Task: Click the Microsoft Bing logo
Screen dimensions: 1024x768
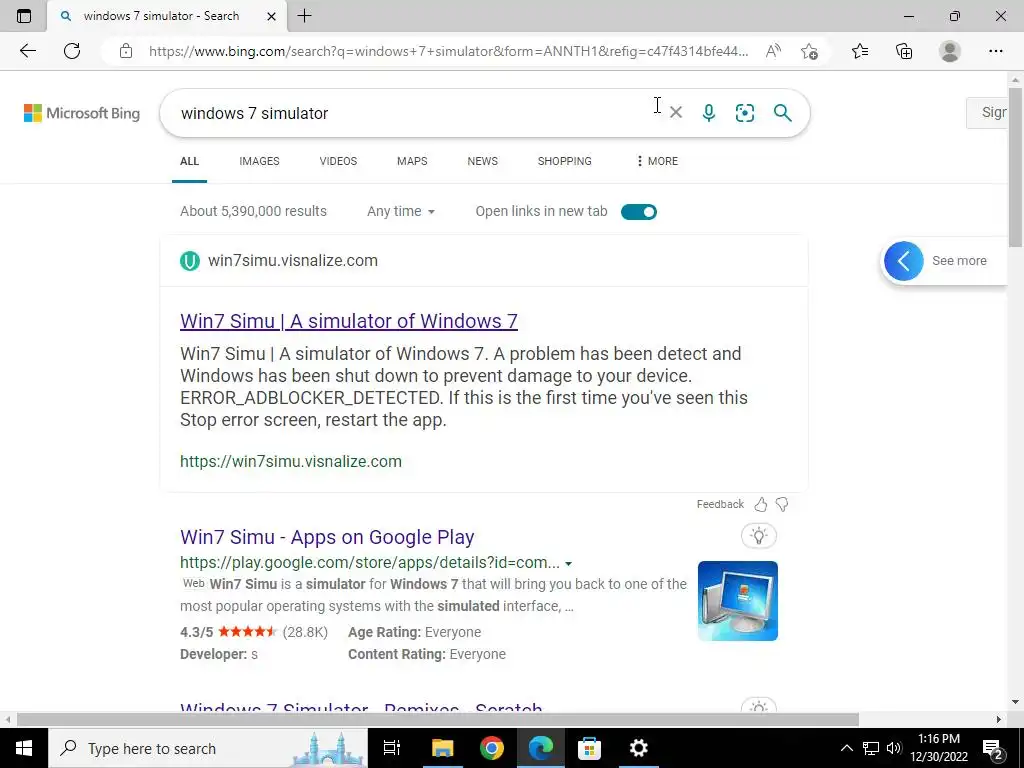Action: pos(82,113)
